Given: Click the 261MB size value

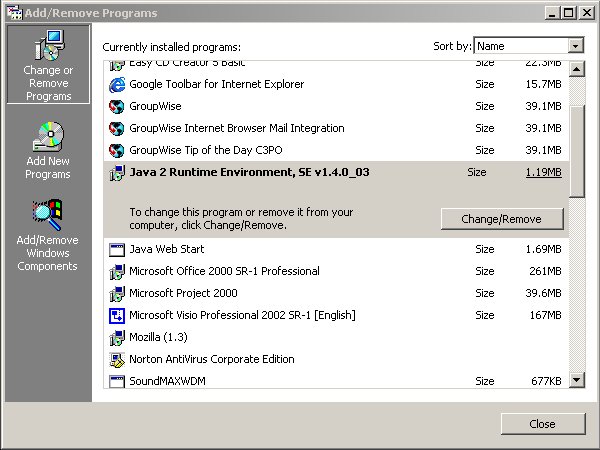Looking at the screenshot, I should coord(545,271).
